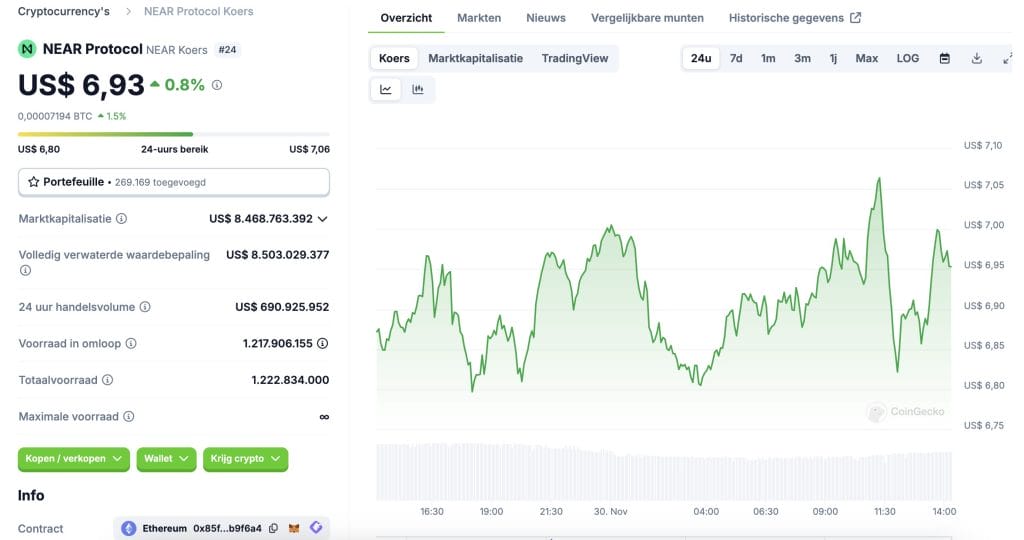Download the chart data
Image resolution: width=1024 pixels, height=540 pixels.
click(976, 58)
